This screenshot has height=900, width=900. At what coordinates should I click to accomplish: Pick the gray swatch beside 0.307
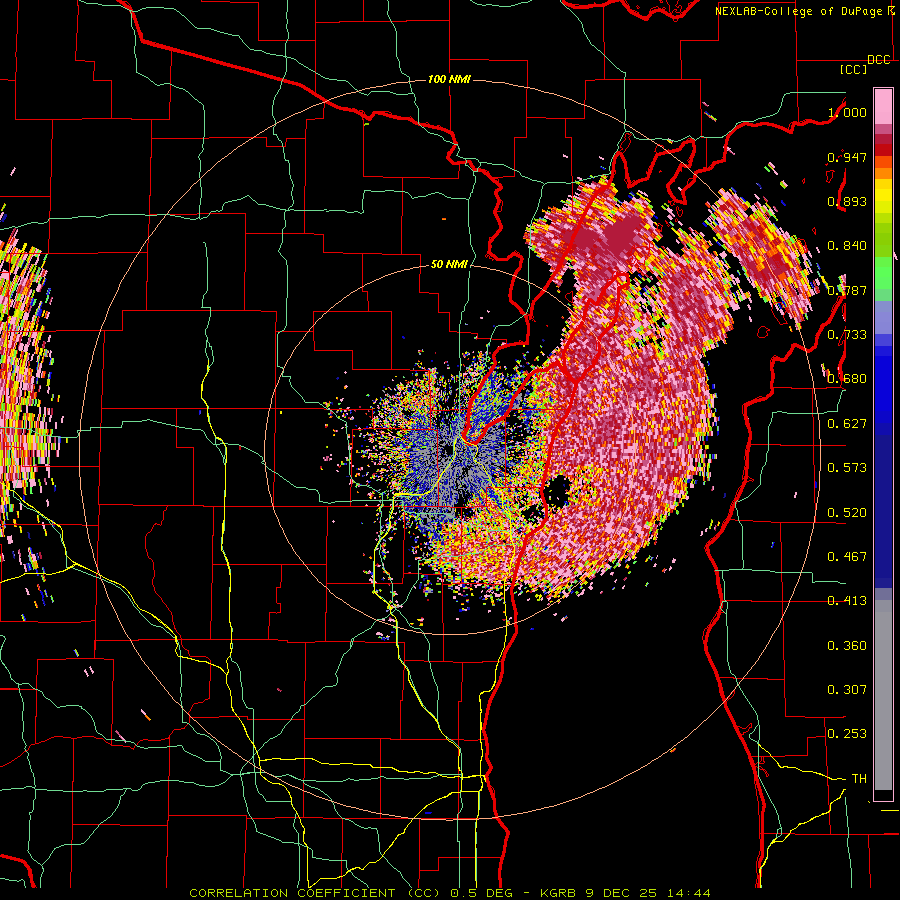pos(883,695)
